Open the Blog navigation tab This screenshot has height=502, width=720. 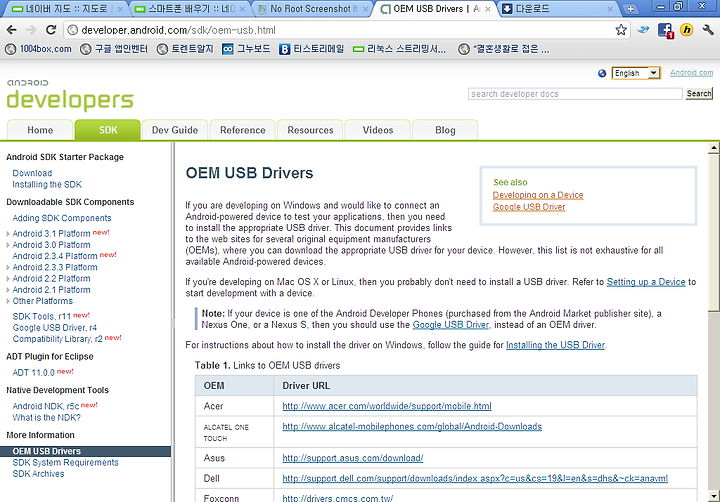coord(445,130)
